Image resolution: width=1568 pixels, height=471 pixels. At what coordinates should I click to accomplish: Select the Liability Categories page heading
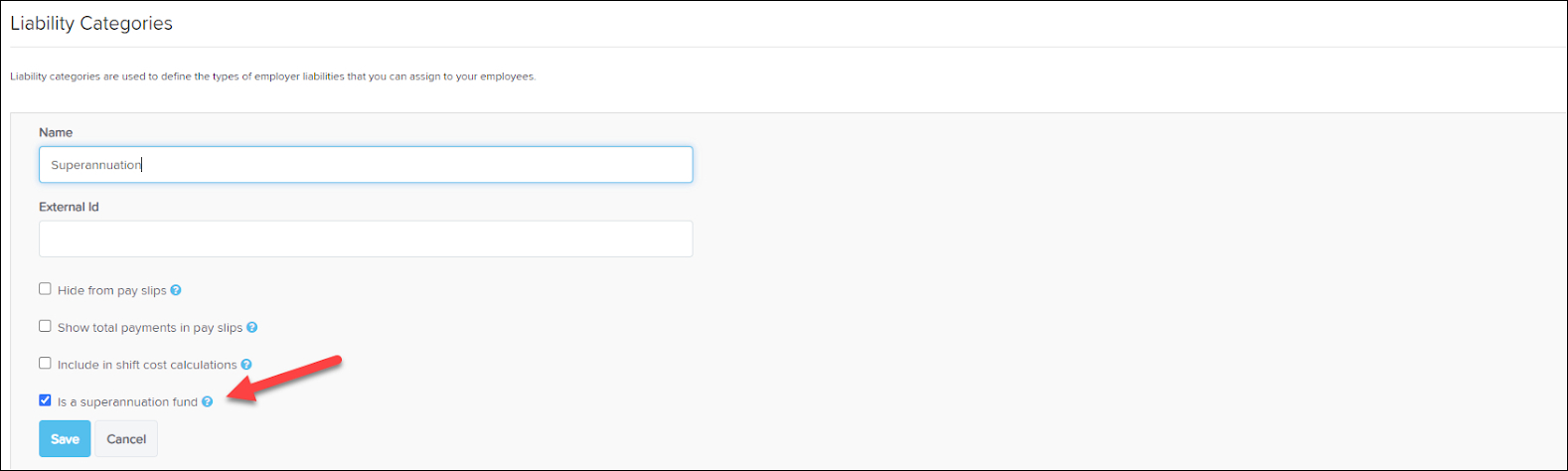click(91, 23)
